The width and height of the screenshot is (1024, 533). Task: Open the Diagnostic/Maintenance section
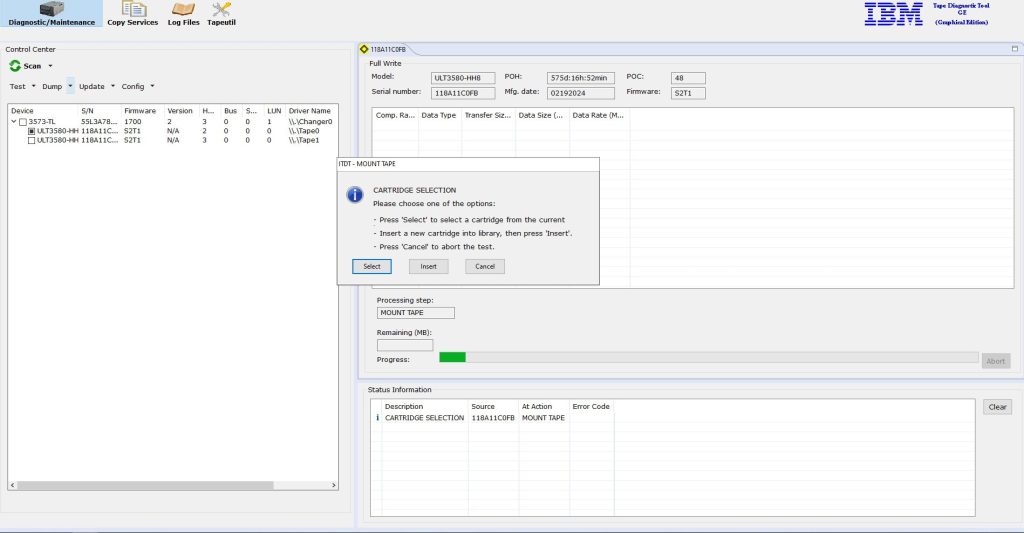point(51,14)
